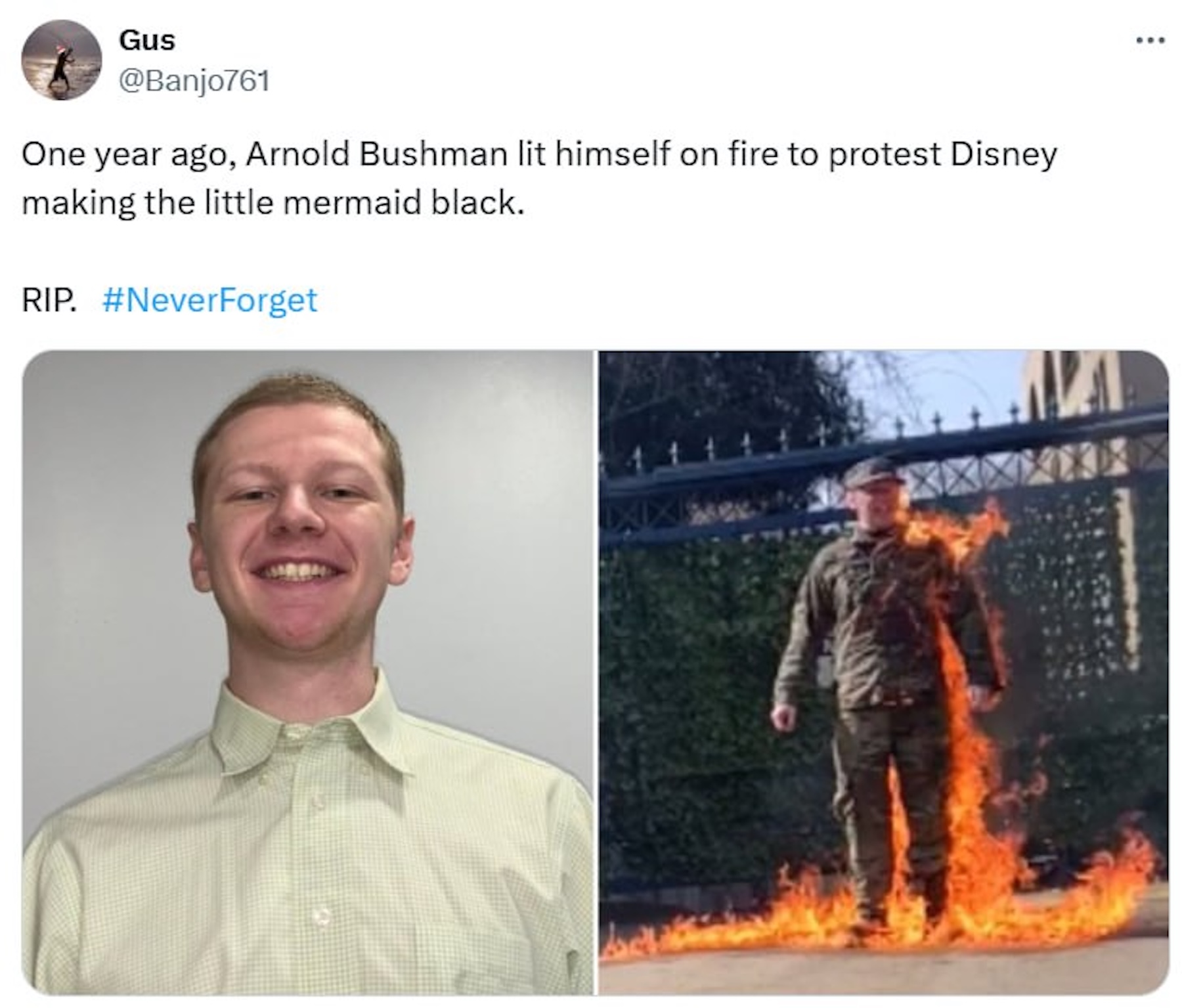Click the display name Gus
The height and width of the screenshot is (1008, 1182).
[x=147, y=40]
